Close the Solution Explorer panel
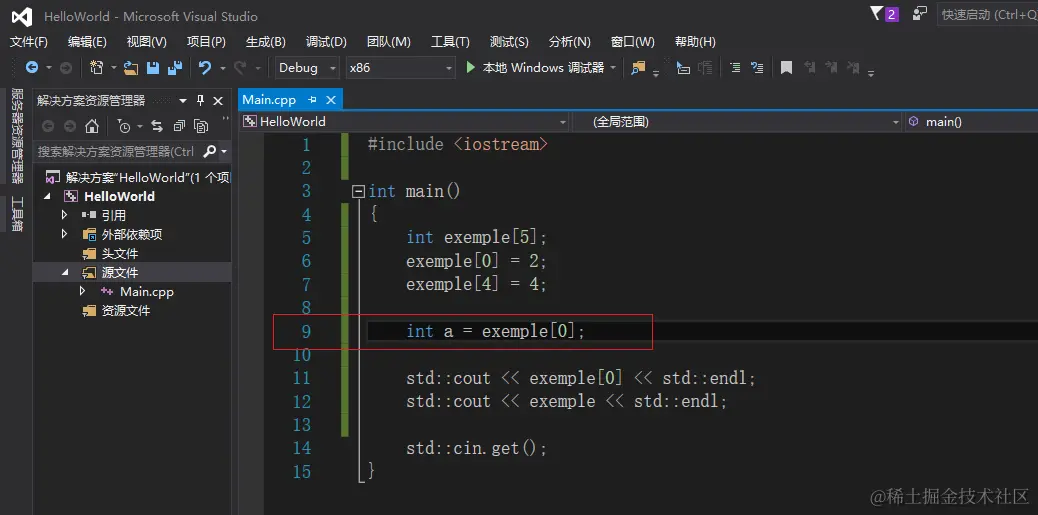Image resolution: width=1038 pixels, height=515 pixels. click(x=218, y=101)
